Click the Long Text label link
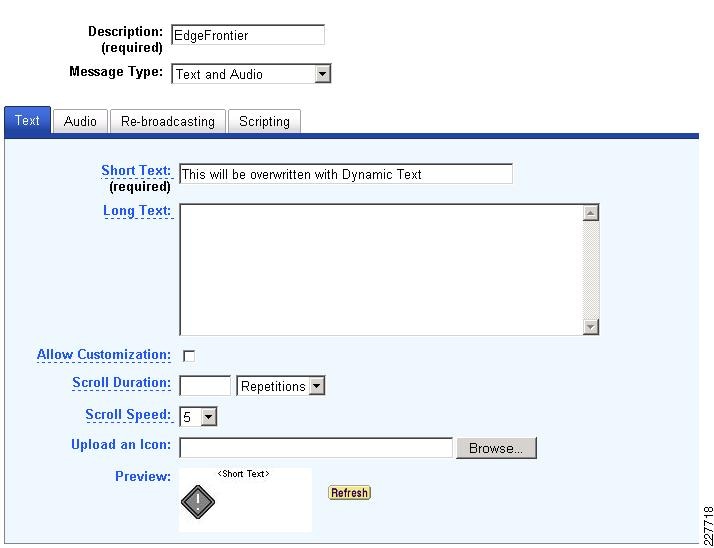This screenshot has width=714, height=548. tap(137, 211)
